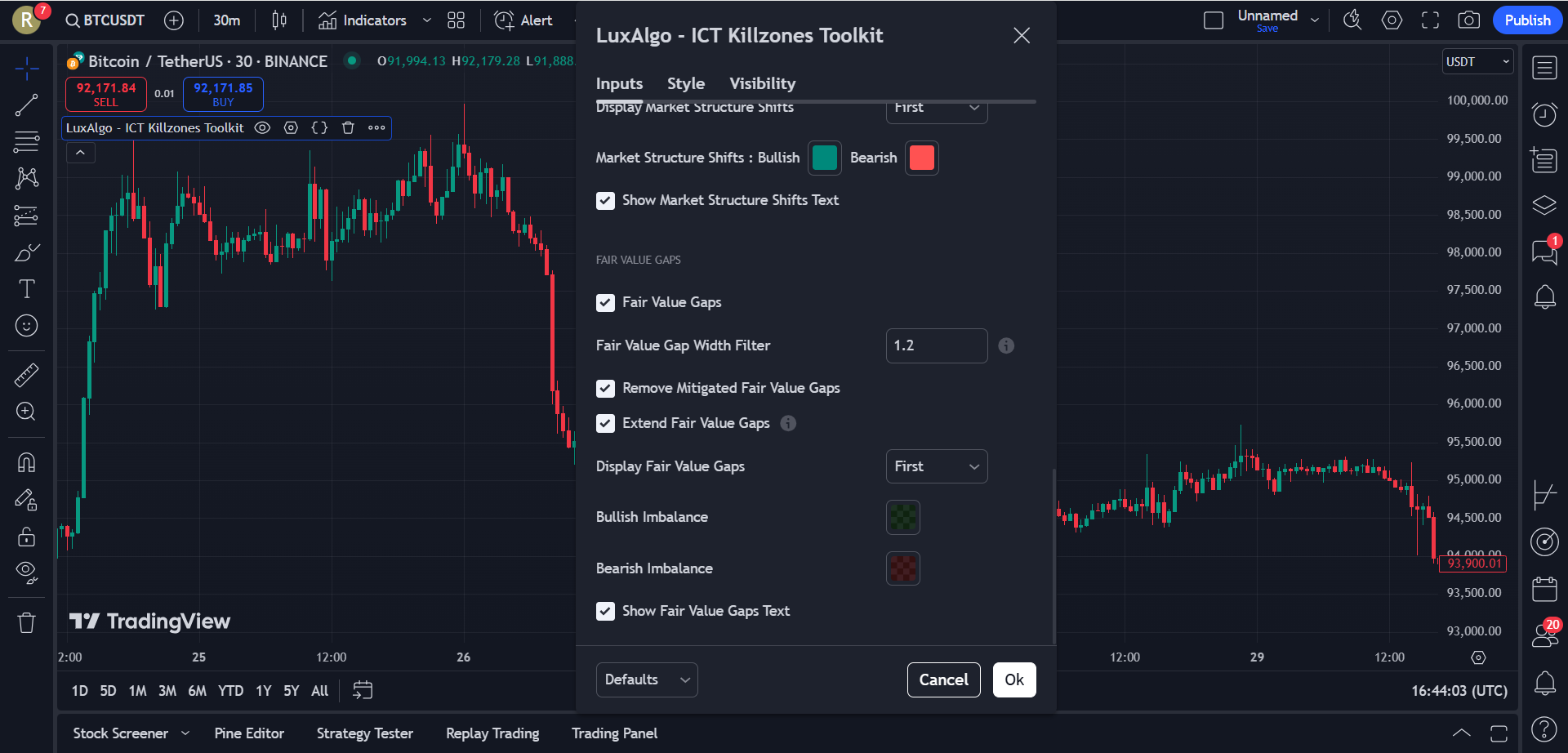Select the brush drawing tool
The height and width of the screenshot is (753, 1568).
coord(26,252)
